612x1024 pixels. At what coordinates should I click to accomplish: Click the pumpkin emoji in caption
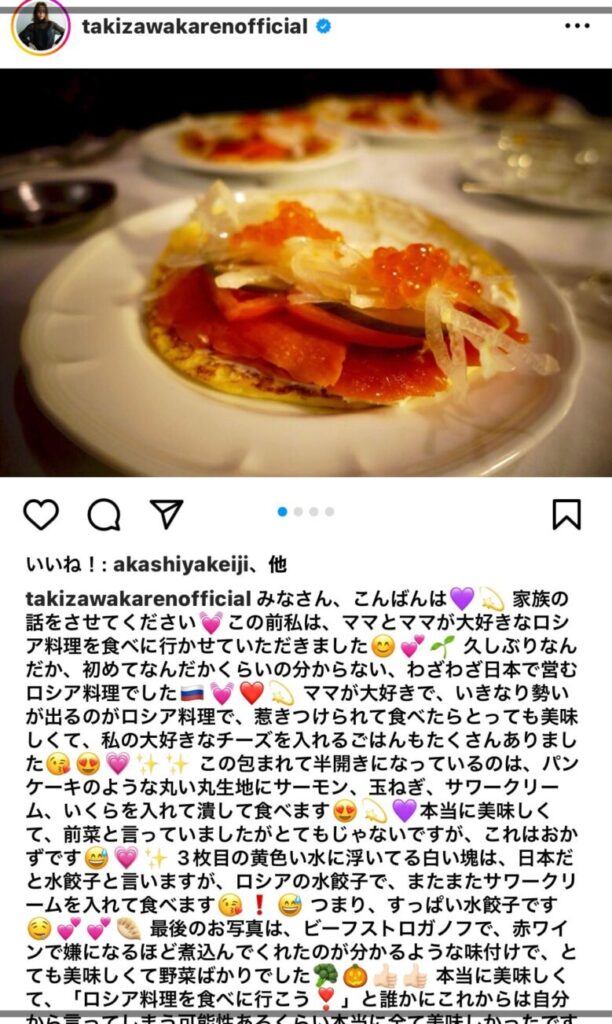(355, 976)
